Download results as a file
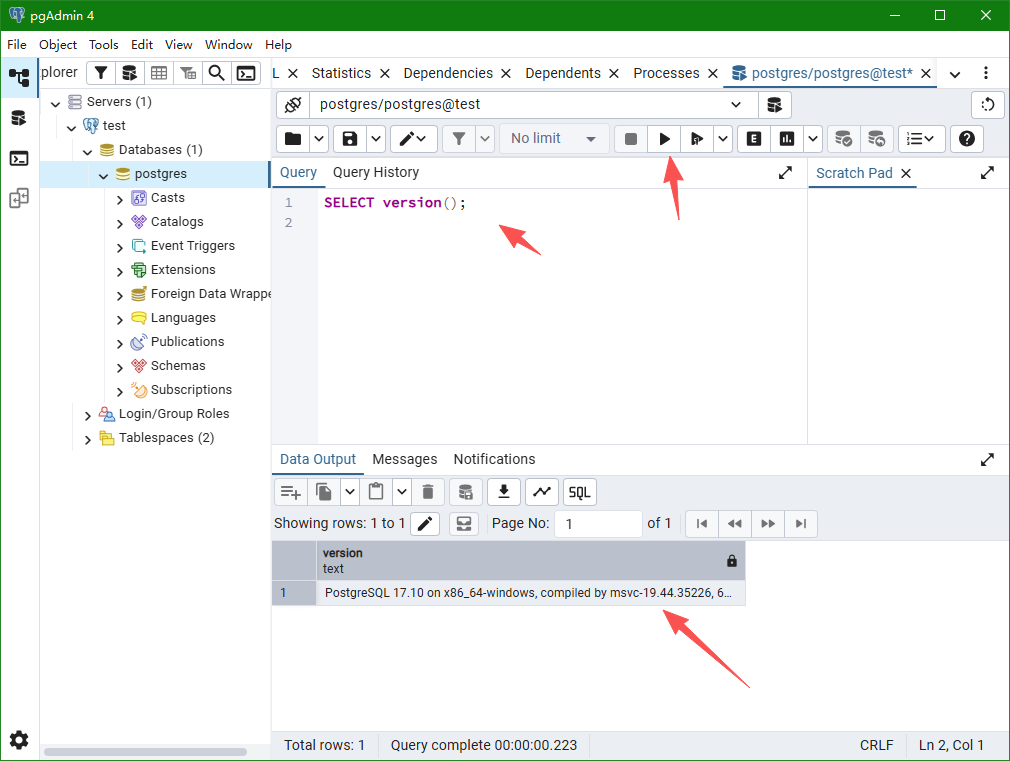The height and width of the screenshot is (761, 1010). (x=504, y=492)
